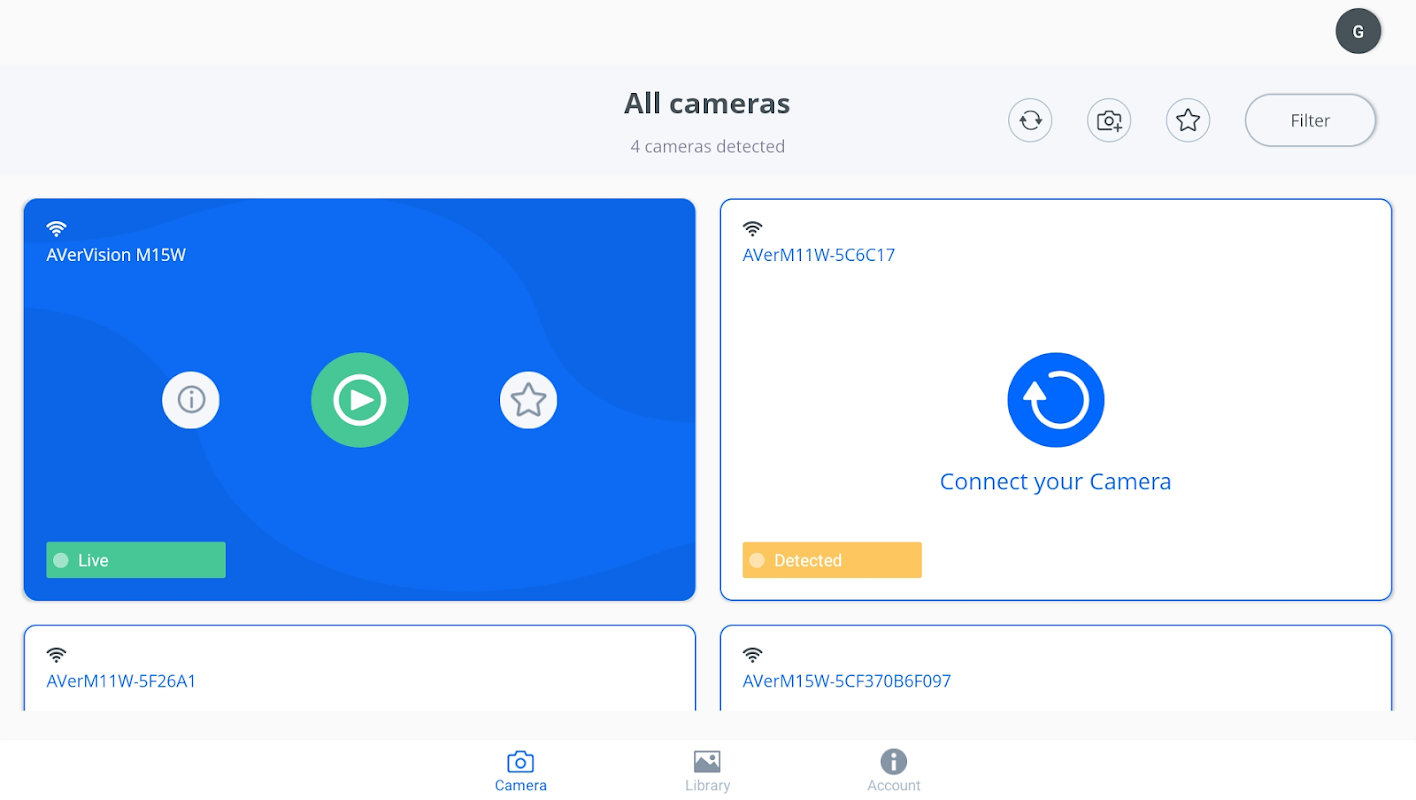This screenshot has width=1416, height=800.
Task: Switch to the Camera tab
Action: [x=521, y=771]
